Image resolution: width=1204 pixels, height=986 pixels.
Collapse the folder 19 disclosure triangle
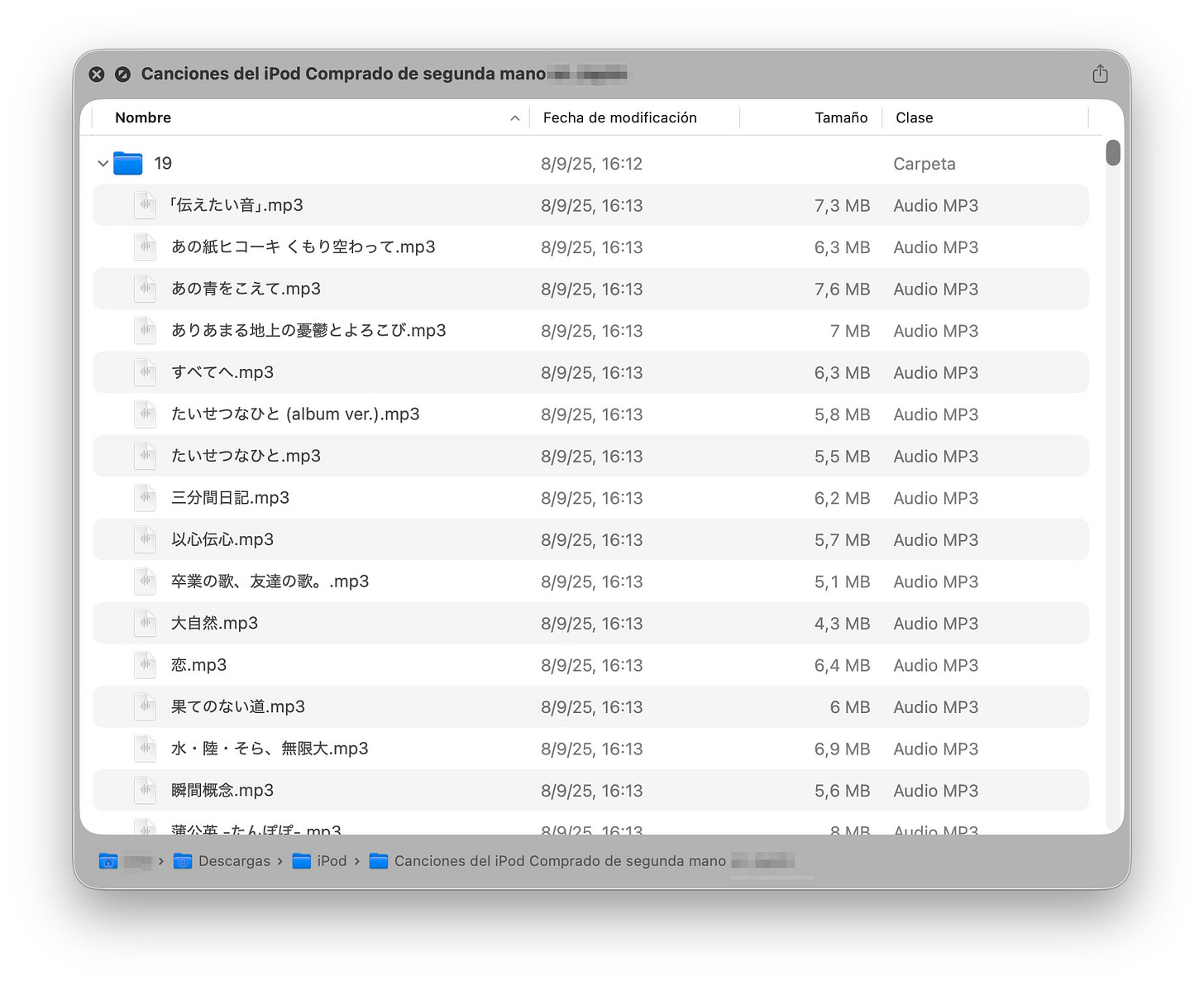(x=103, y=163)
